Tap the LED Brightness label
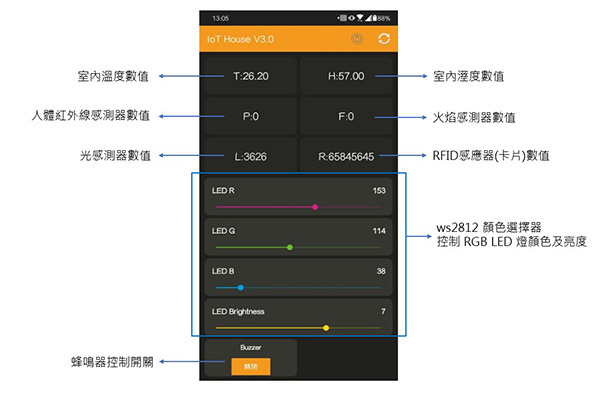The width and height of the screenshot is (600, 400). [238, 312]
